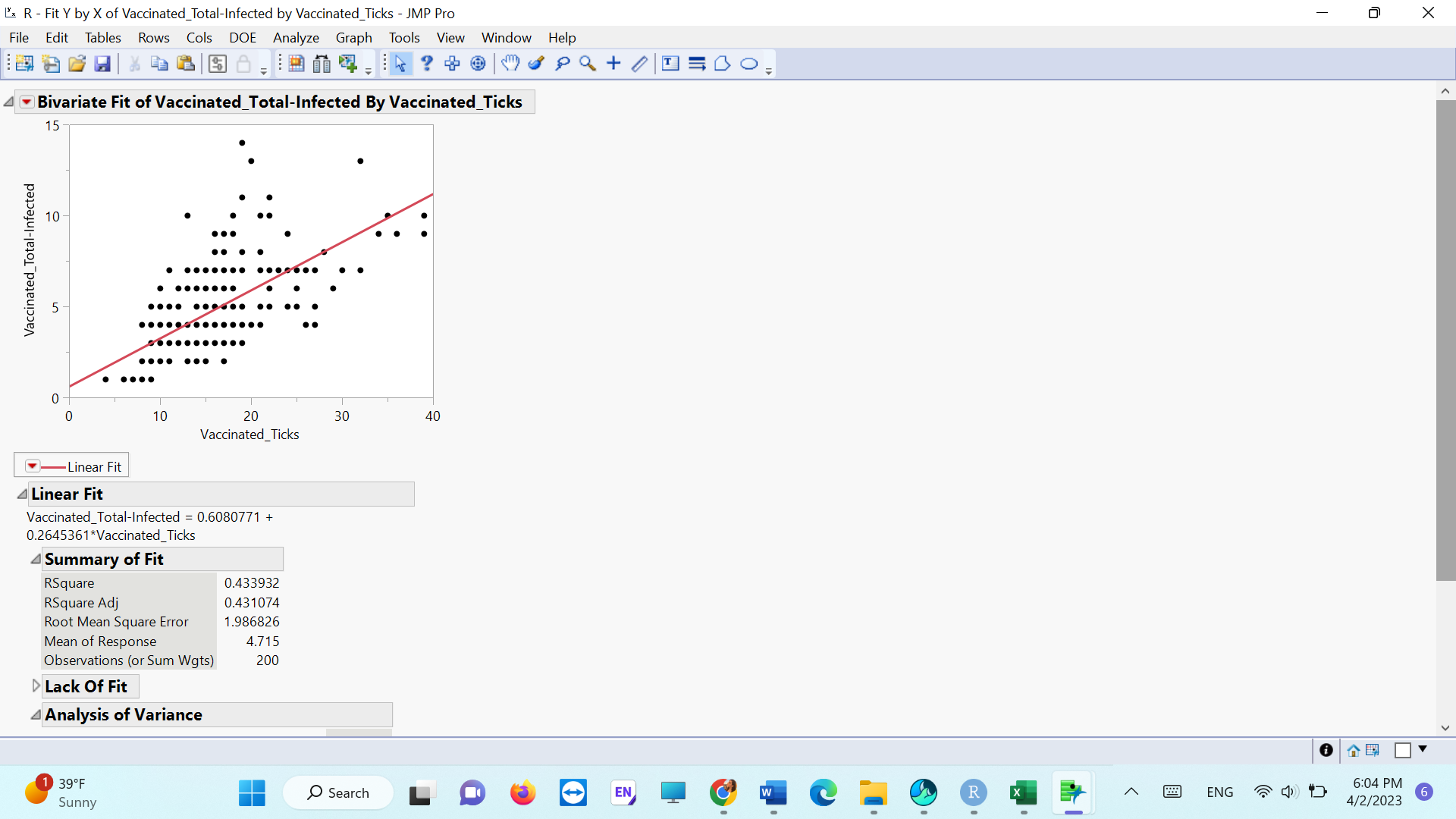Open the window background color dropdown
The height and width of the screenshot is (819, 1456).
tap(1422, 750)
